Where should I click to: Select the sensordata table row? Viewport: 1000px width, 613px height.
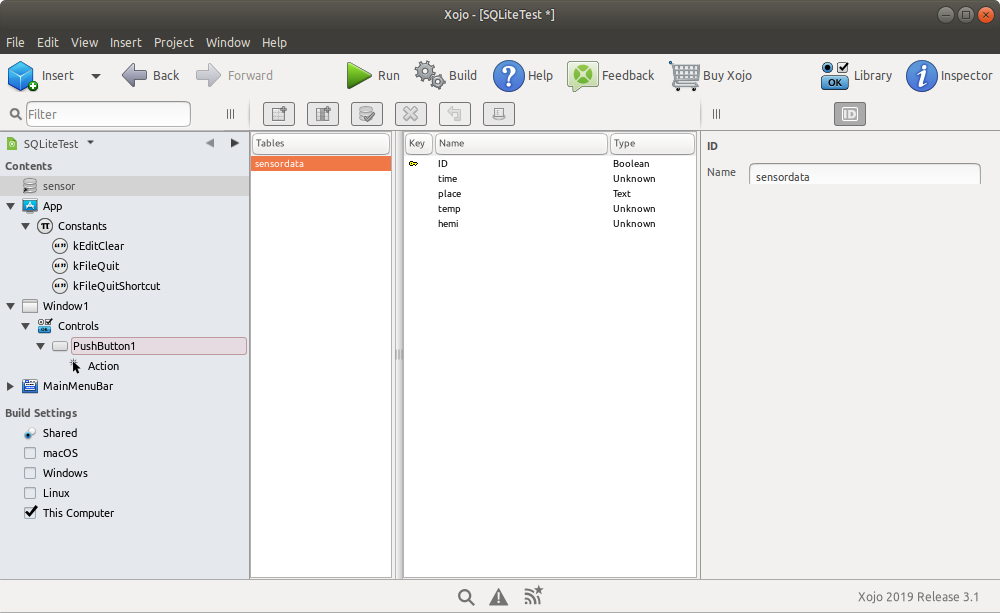321,164
